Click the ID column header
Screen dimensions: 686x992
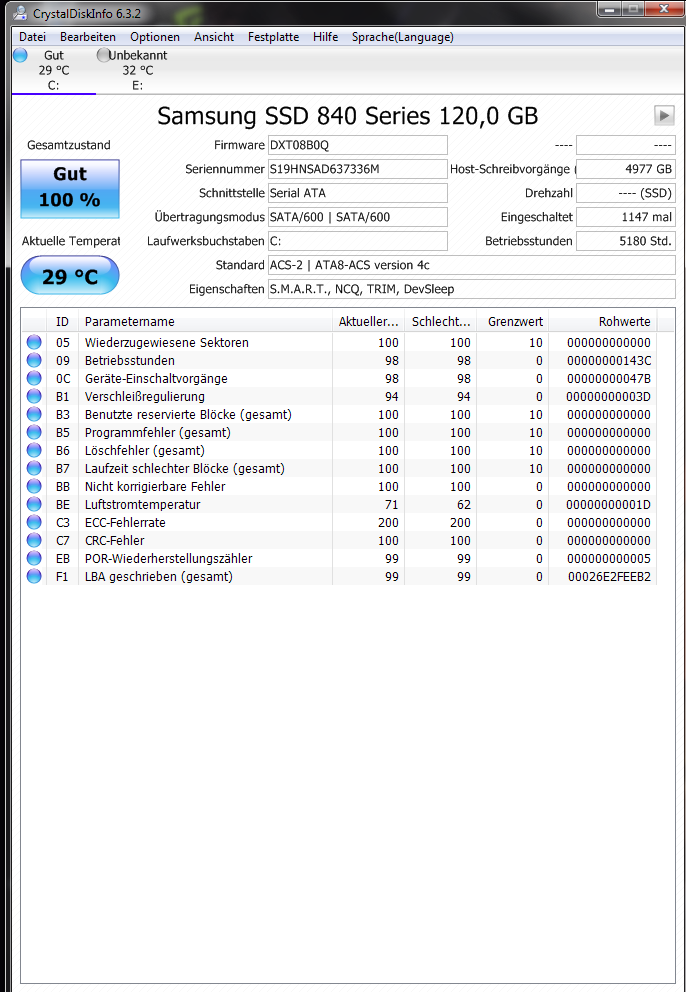tap(62, 321)
